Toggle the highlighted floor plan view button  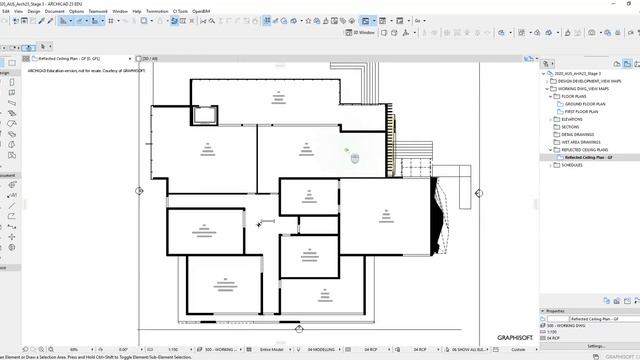tap(365, 21)
